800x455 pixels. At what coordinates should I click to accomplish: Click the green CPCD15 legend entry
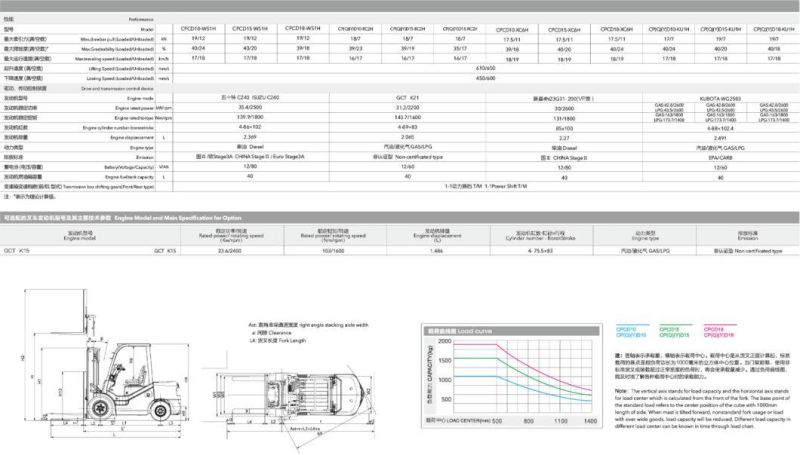click(675, 332)
